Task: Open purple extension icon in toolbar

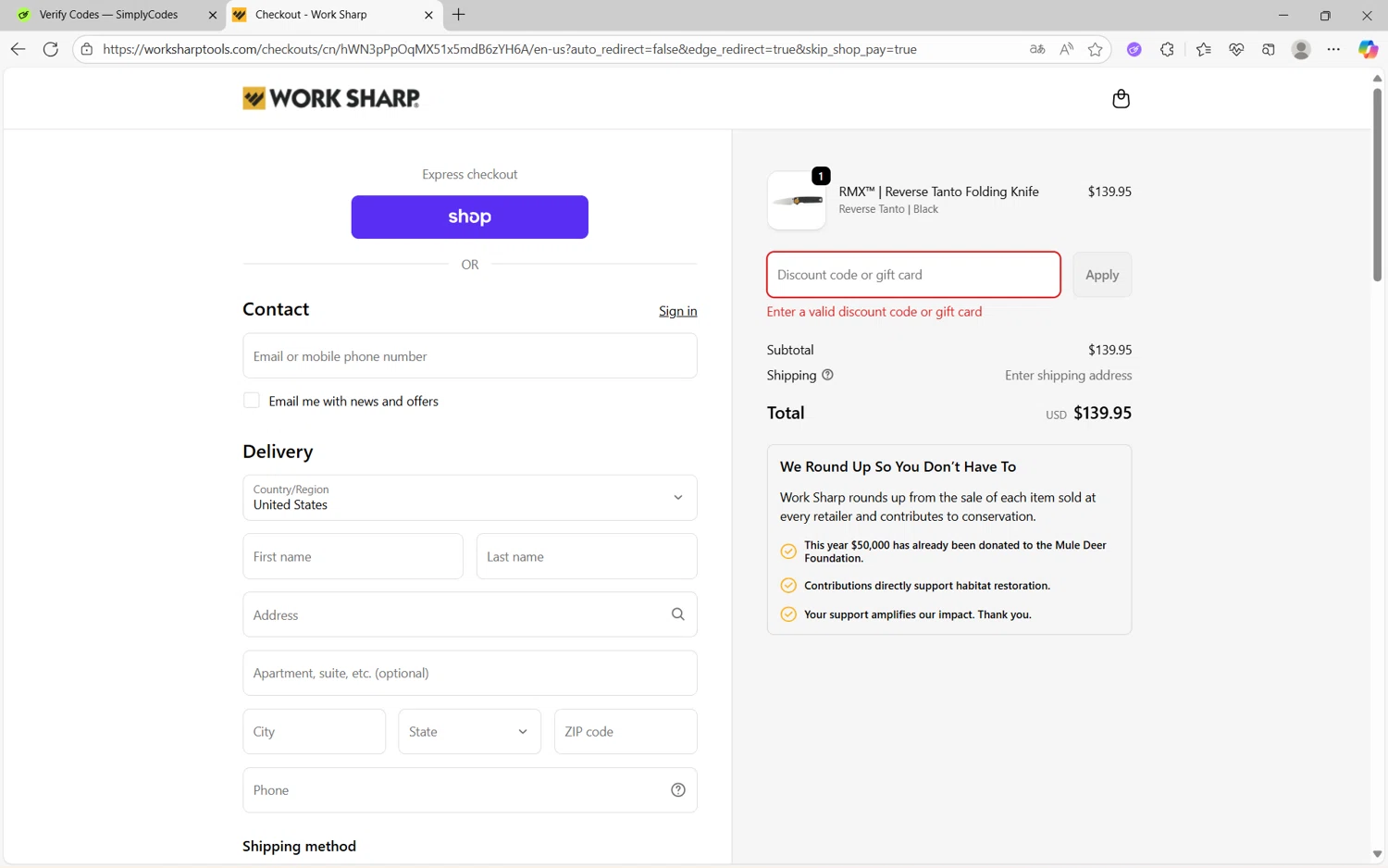Action: 1134,49
